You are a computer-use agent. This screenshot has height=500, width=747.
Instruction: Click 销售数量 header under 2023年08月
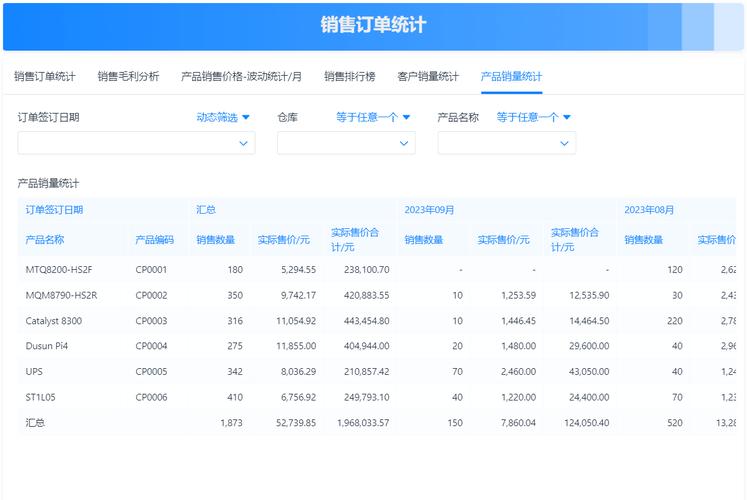click(x=644, y=240)
